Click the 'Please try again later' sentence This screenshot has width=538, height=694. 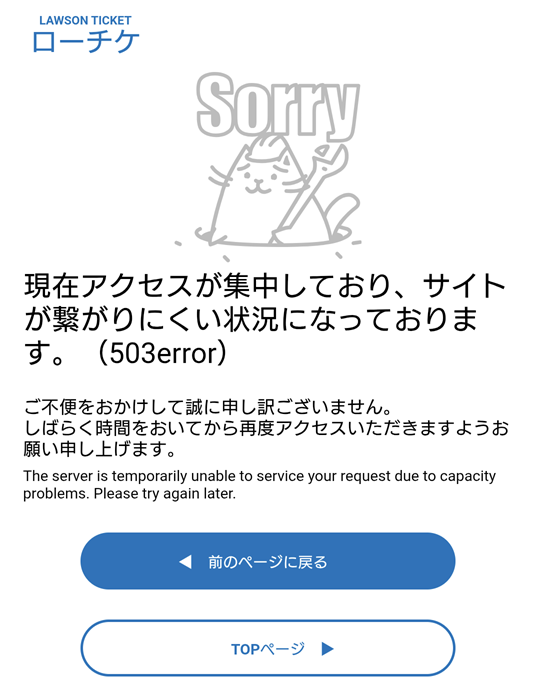pyautogui.click(x=165, y=494)
